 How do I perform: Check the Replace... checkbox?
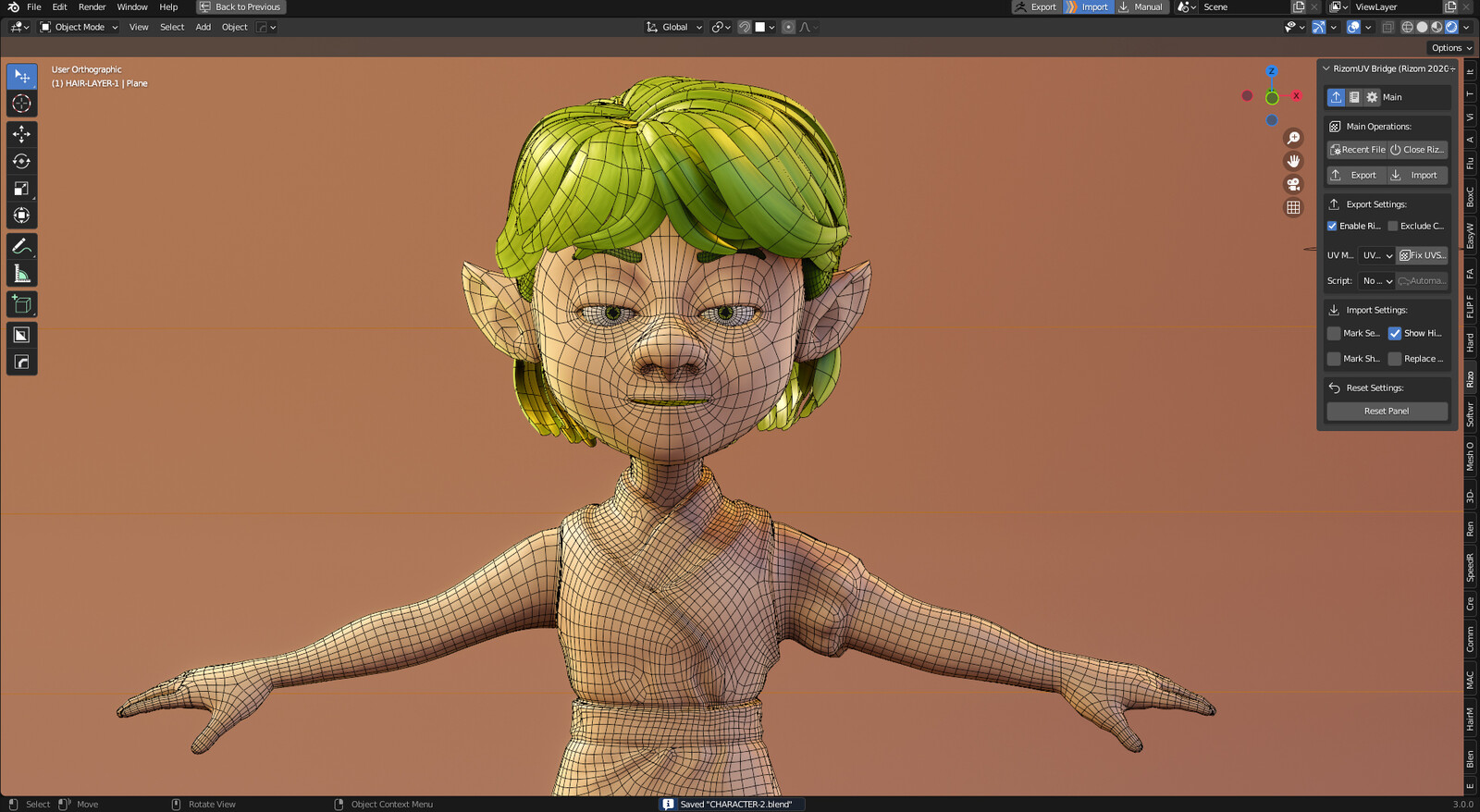coord(1395,359)
